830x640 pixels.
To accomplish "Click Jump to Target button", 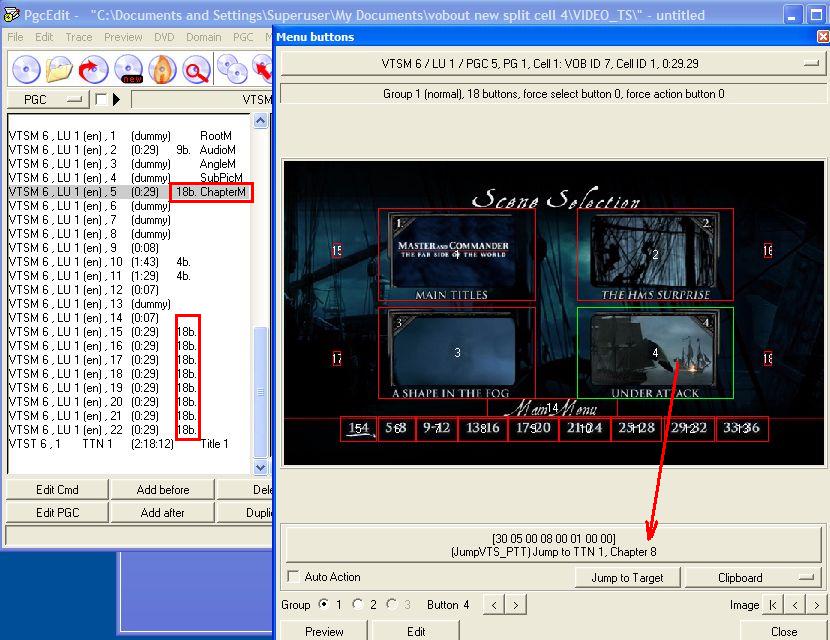I will [x=627, y=578].
